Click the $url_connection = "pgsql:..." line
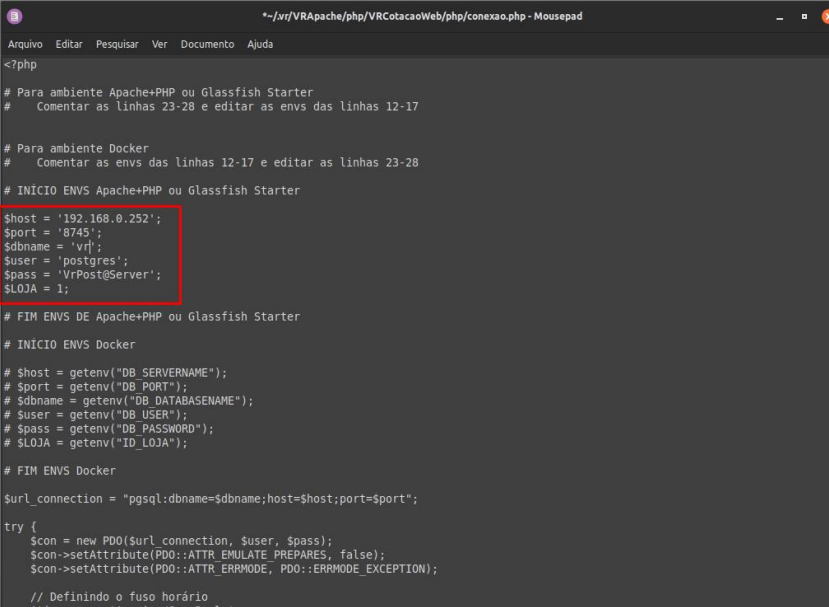The width and height of the screenshot is (829, 607). [x=211, y=499]
